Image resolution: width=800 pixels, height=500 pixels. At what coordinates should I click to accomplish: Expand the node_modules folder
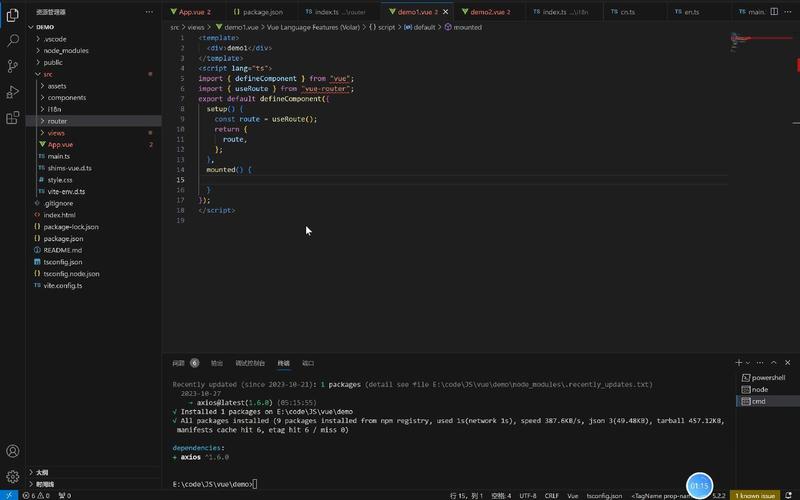94,51
